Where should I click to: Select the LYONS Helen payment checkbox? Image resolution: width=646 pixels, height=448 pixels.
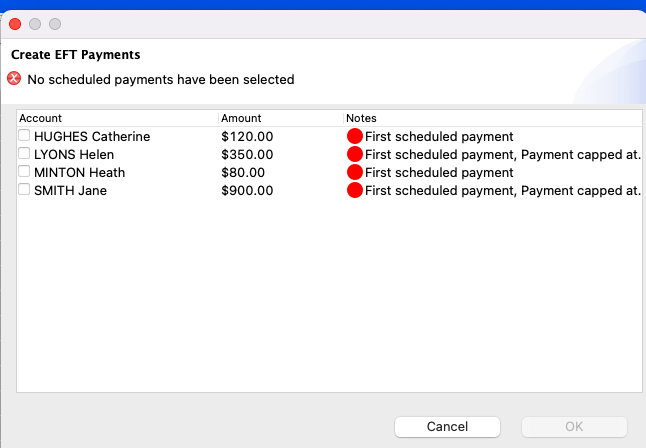coord(24,153)
